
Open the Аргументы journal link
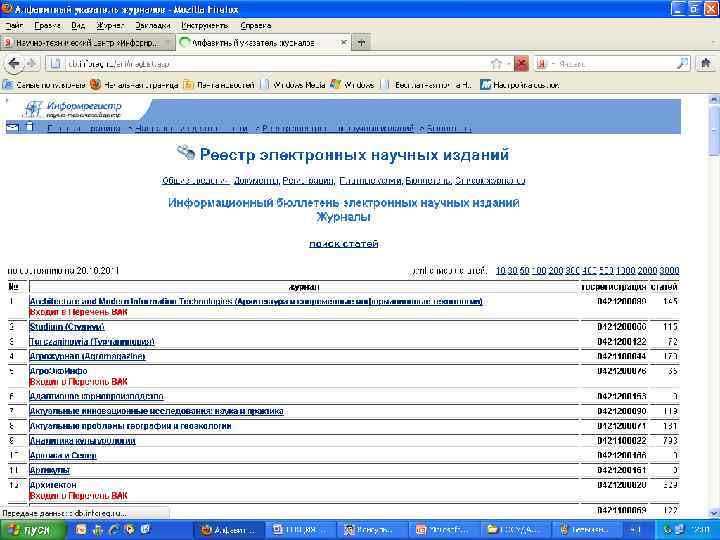(50, 470)
